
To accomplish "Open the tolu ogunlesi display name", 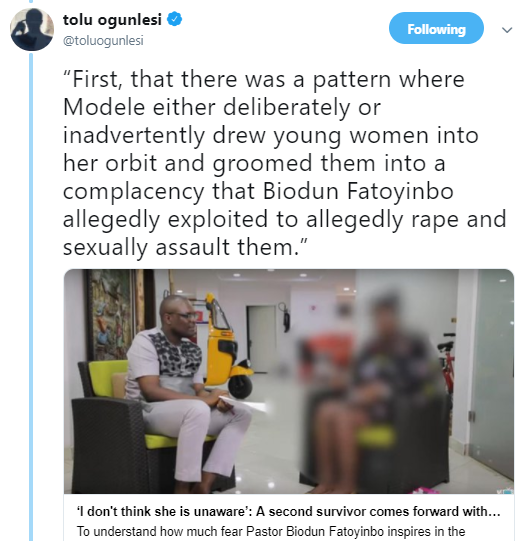I will point(112,20).
